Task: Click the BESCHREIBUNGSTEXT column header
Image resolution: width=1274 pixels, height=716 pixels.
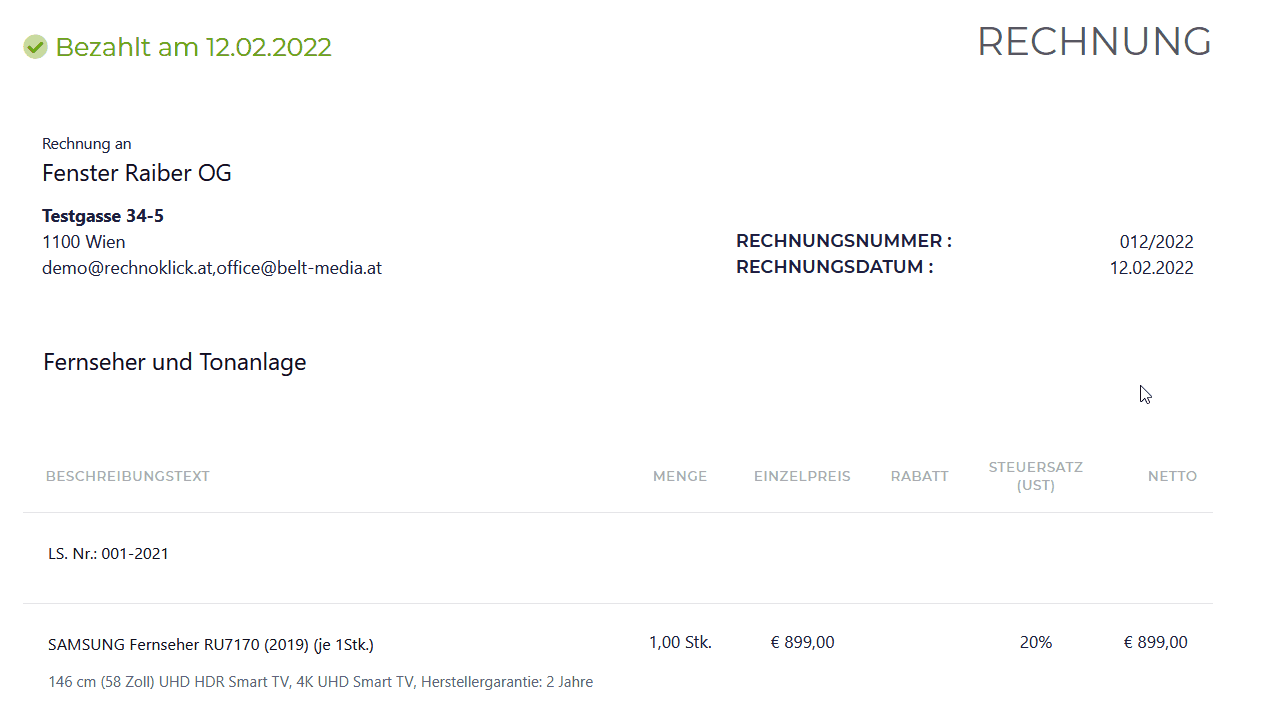Action: pos(128,476)
